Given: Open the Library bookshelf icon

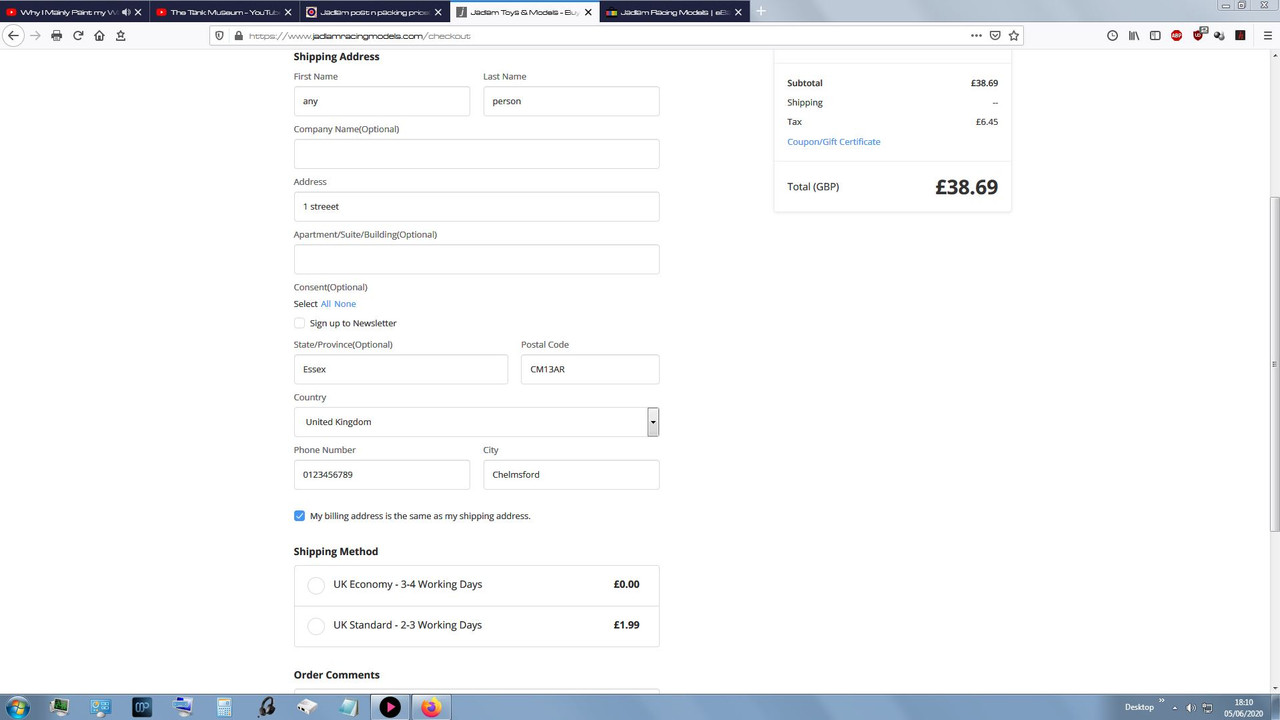Looking at the screenshot, I should coord(1134,35).
